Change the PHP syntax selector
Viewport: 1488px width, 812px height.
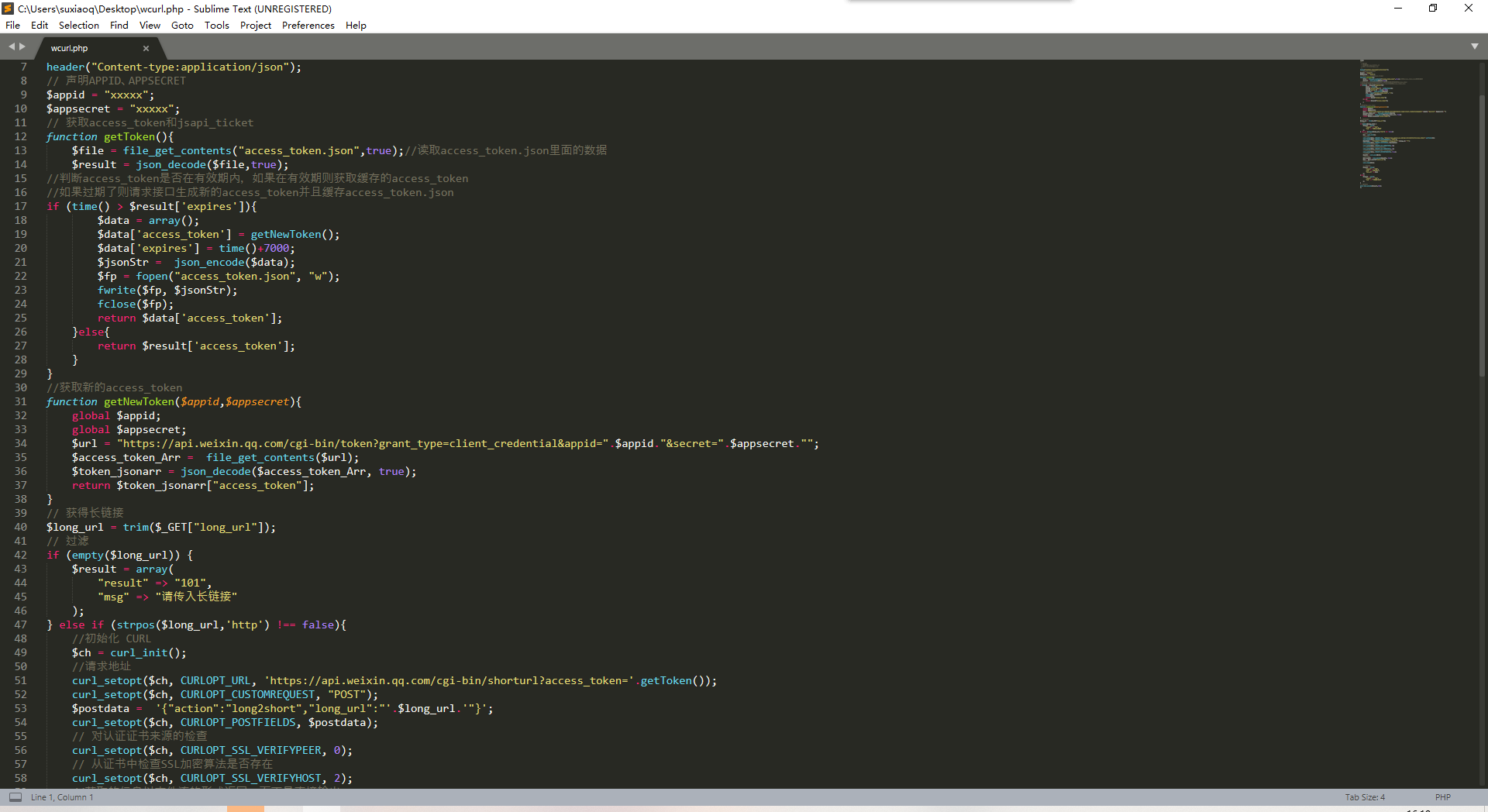point(1442,797)
